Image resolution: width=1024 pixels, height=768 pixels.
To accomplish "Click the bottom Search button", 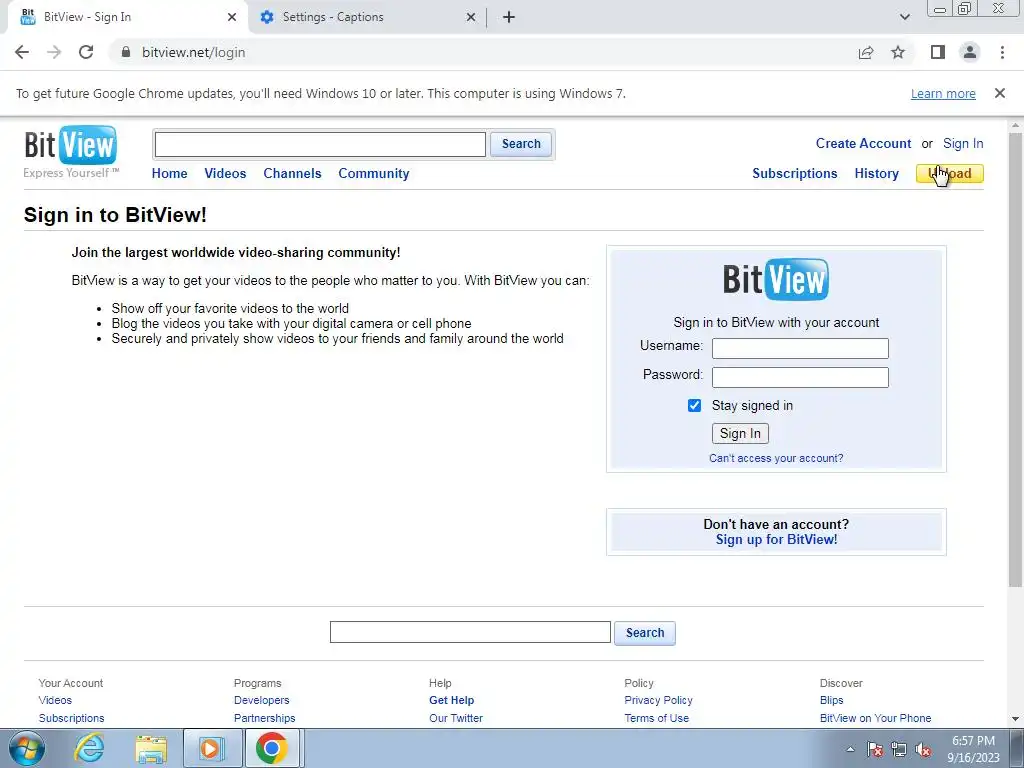I will pos(645,633).
